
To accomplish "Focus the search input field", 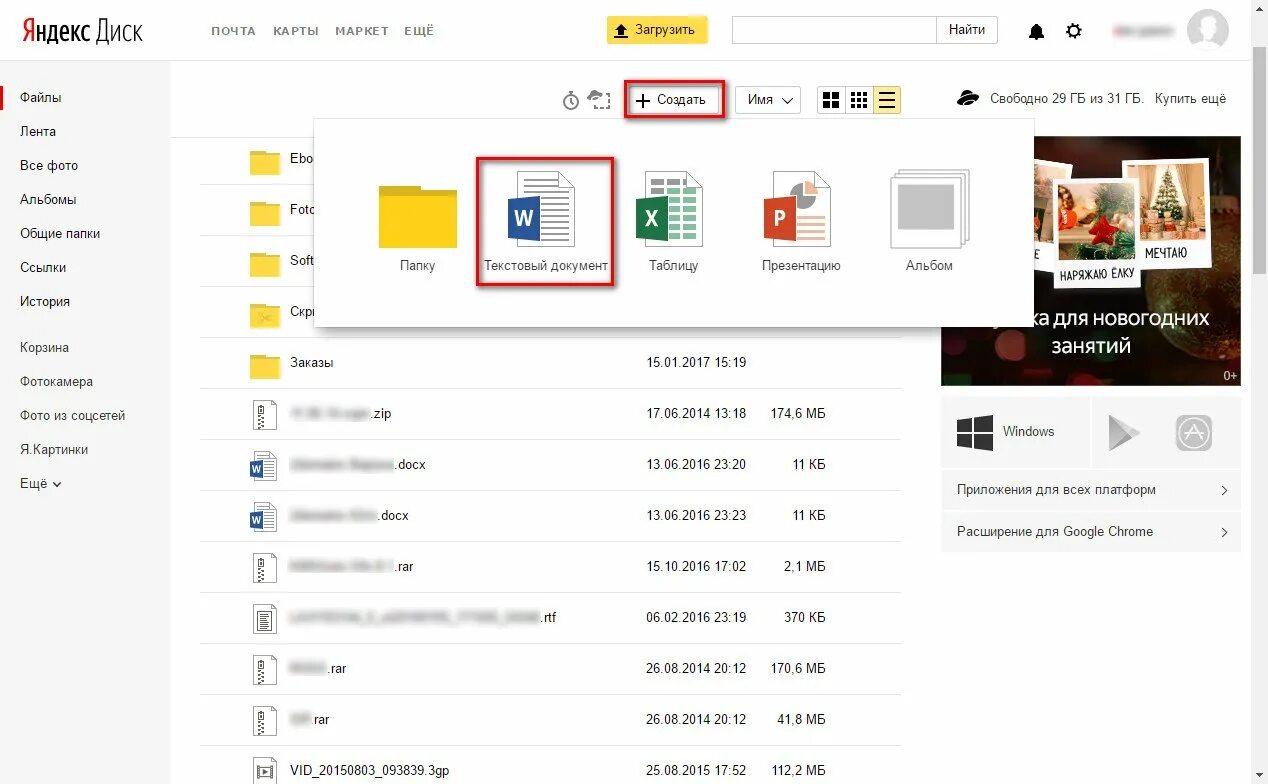I will (834, 30).
